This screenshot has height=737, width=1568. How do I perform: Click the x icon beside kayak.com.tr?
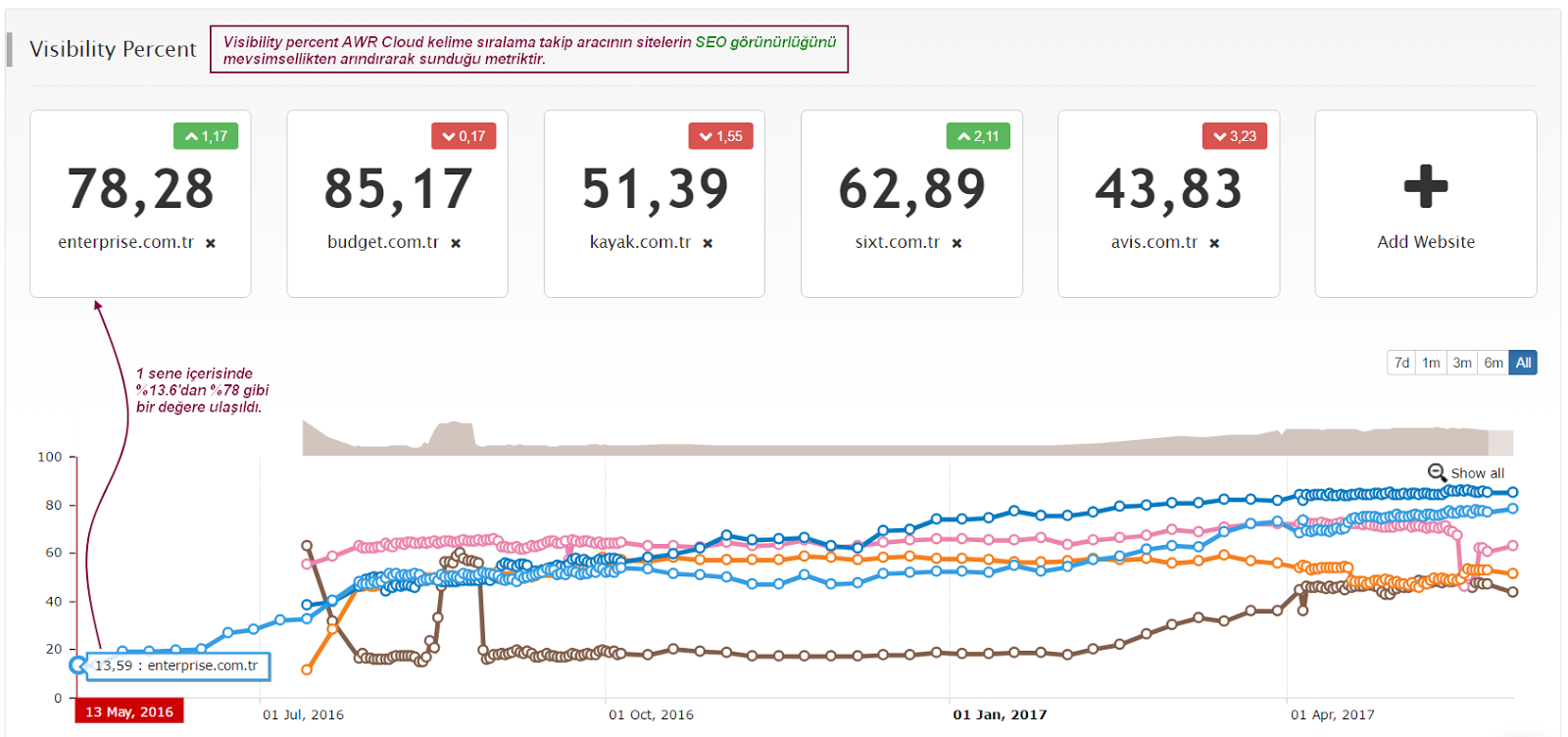(x=708, y=243)
